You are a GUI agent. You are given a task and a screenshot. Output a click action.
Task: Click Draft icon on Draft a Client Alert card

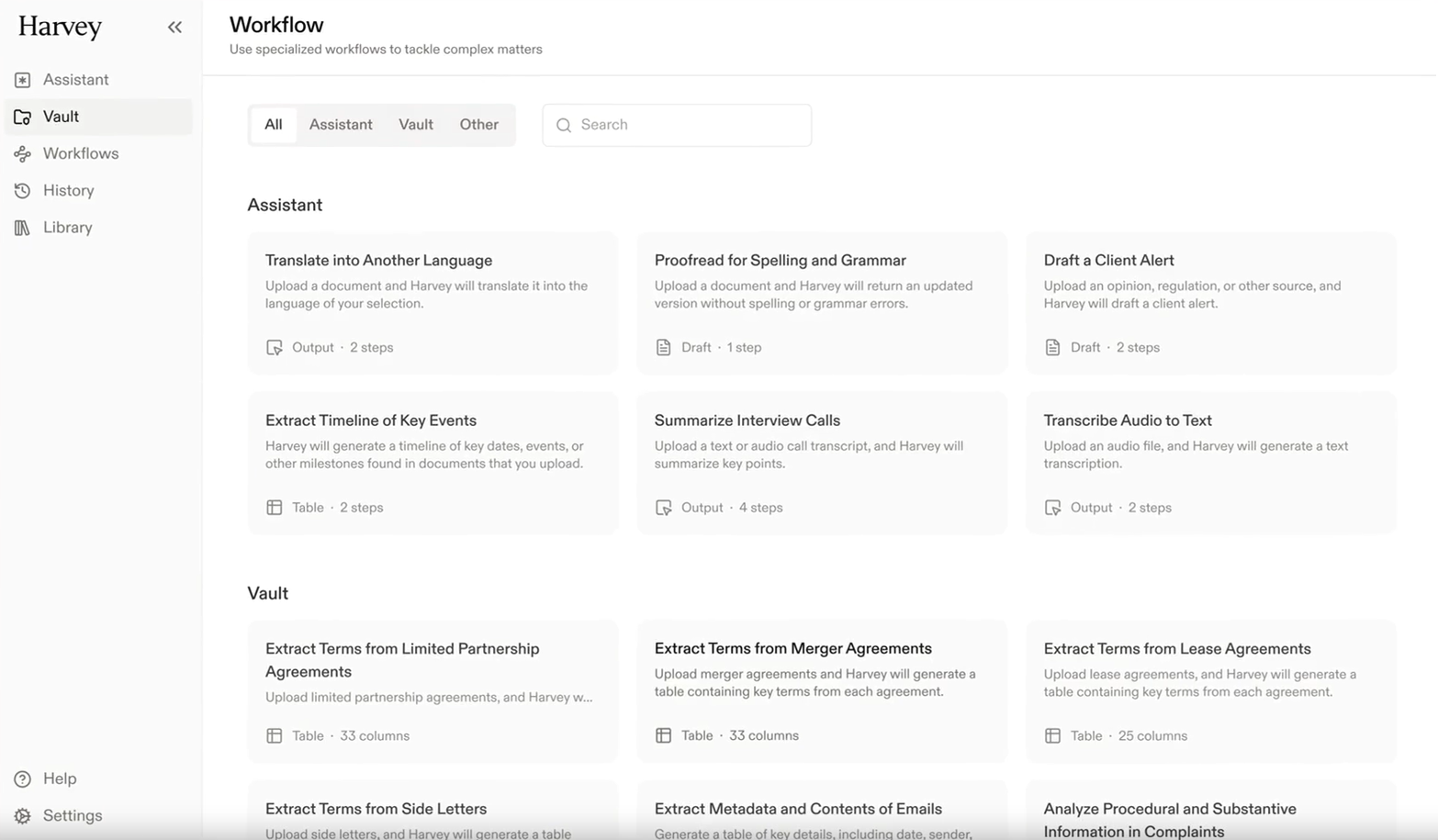pyautogui.click(x=1052, y=348)
